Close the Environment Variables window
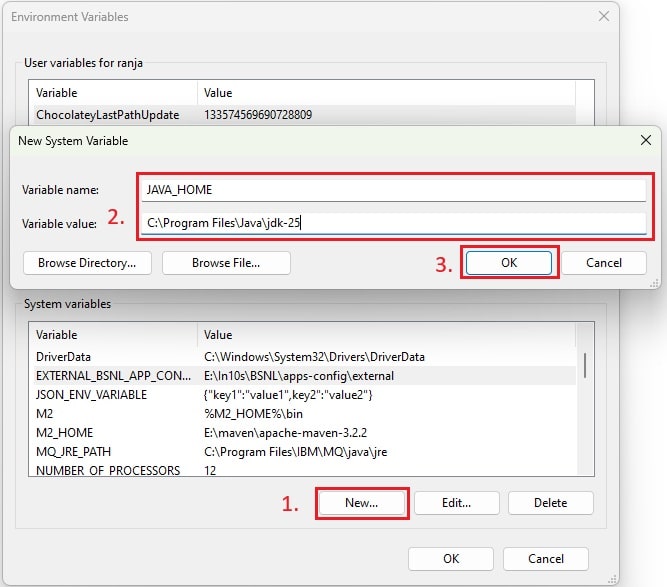 coord(604,17)
